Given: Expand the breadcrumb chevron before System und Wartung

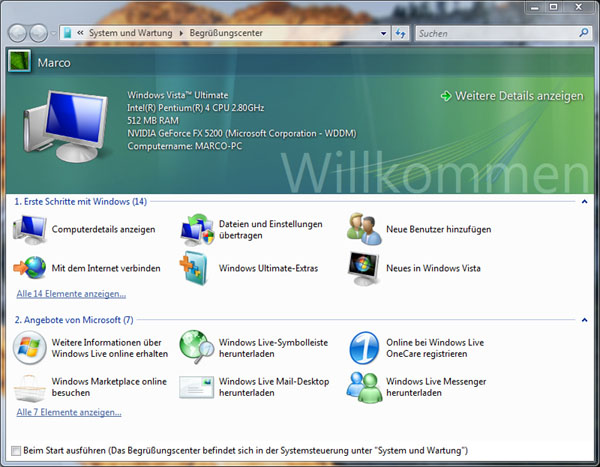Looking at the screenshot, I should pos(80,33).
